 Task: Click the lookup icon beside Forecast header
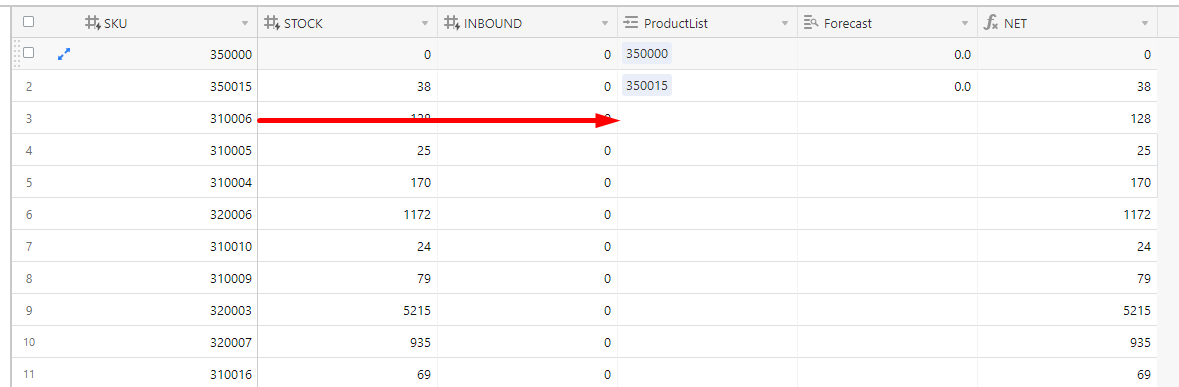pos(811,23)
